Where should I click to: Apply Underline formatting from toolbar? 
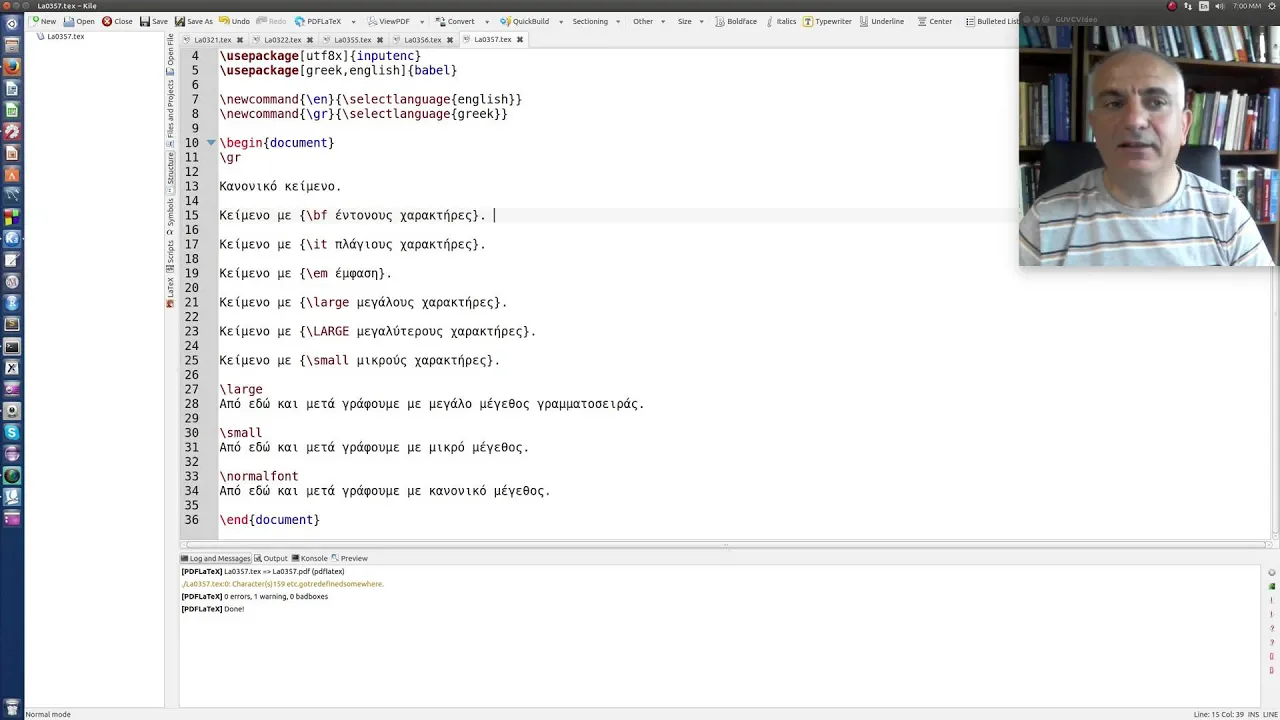tap(881, 21)
